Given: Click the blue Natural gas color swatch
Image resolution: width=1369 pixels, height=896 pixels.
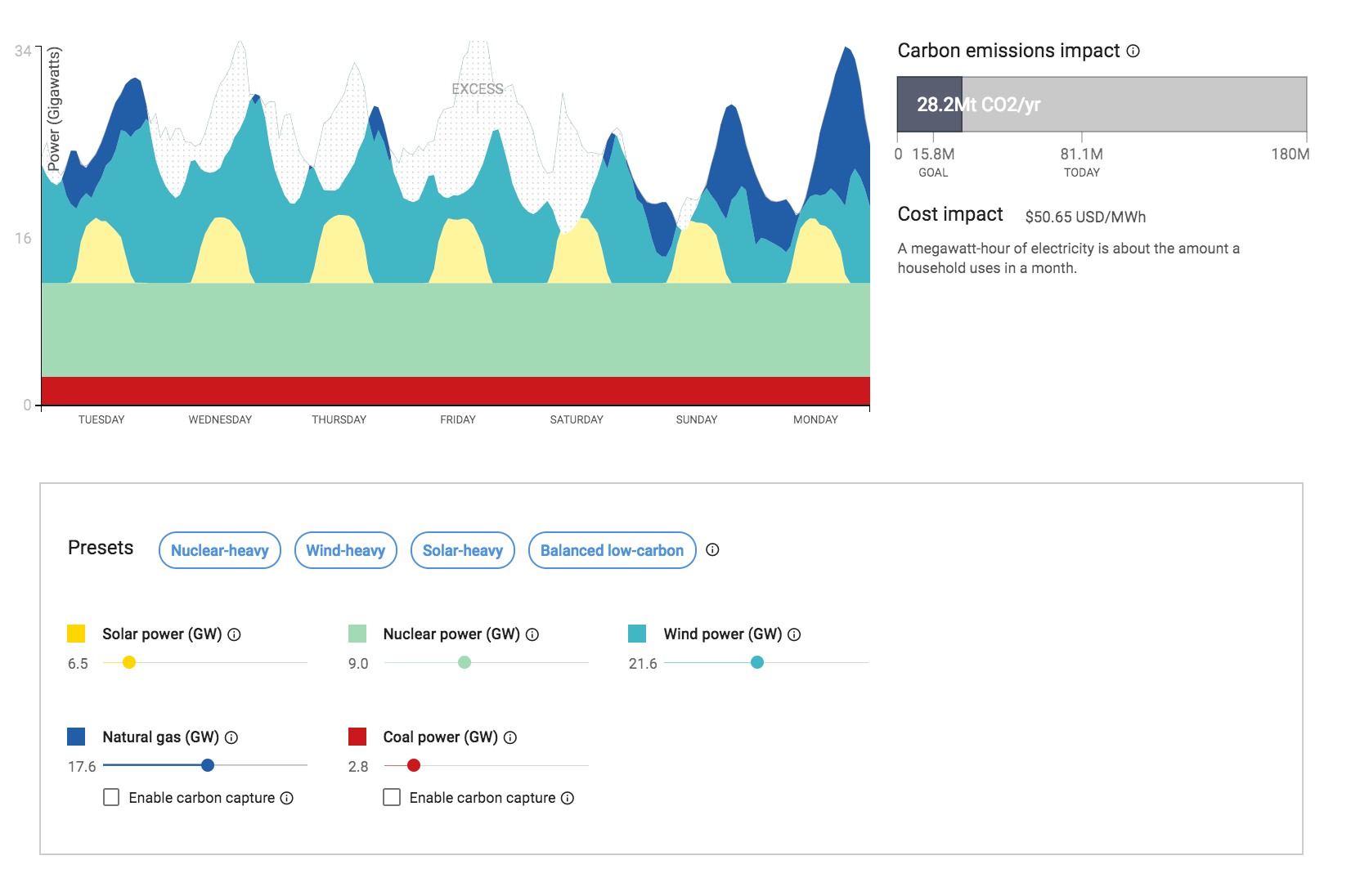Looking at the screenshot, I should (x=76, y=737).
